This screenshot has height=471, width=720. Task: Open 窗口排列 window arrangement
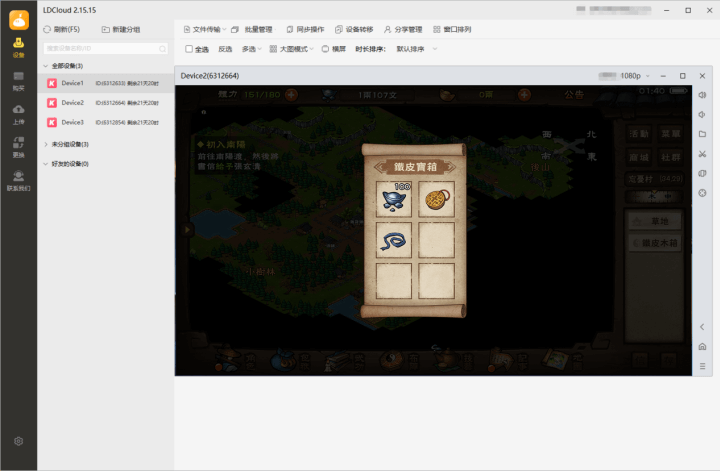point(452,29)
